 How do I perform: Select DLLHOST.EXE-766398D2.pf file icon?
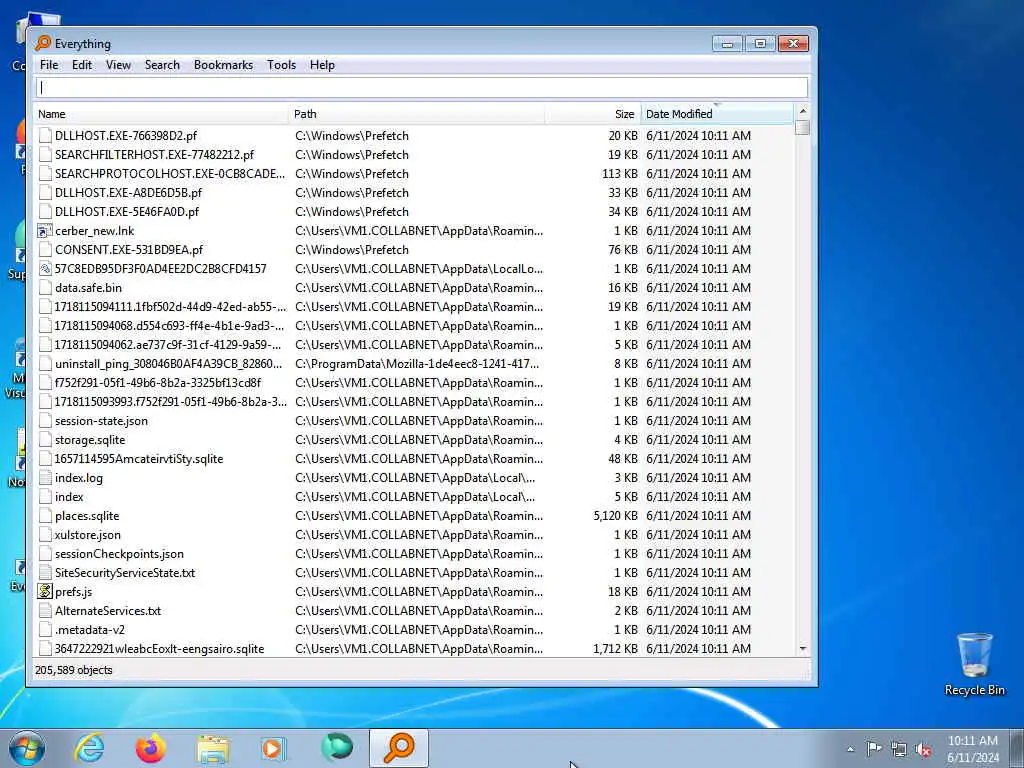coord(44,136)
